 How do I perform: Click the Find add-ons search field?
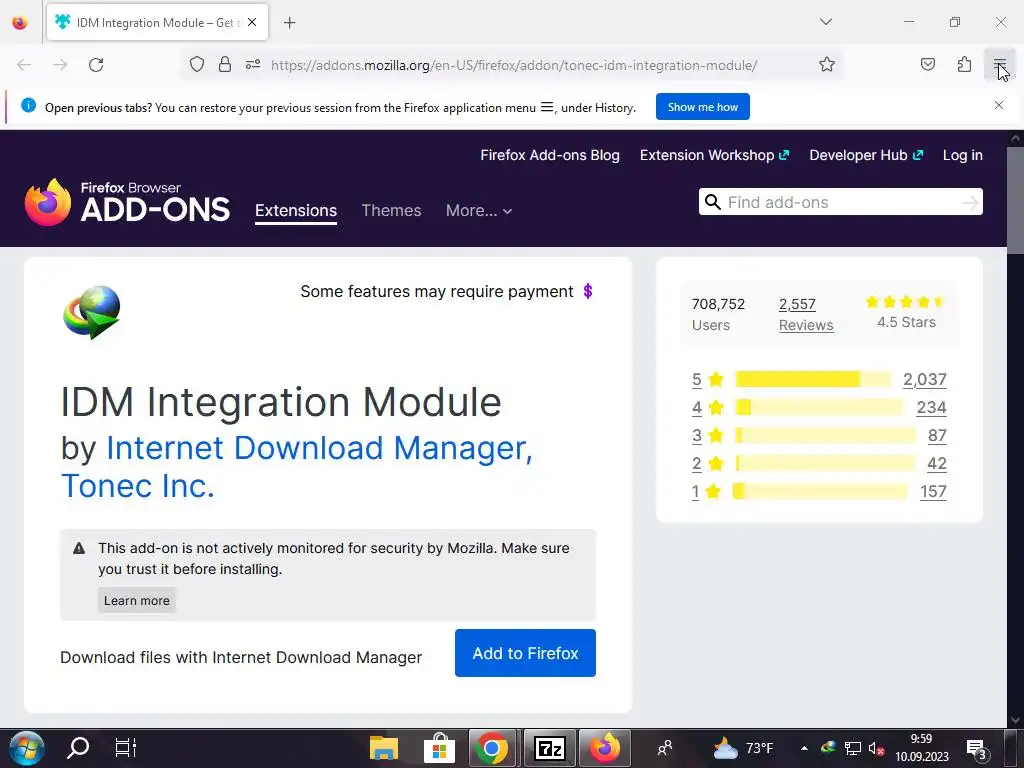coord(842,202)
